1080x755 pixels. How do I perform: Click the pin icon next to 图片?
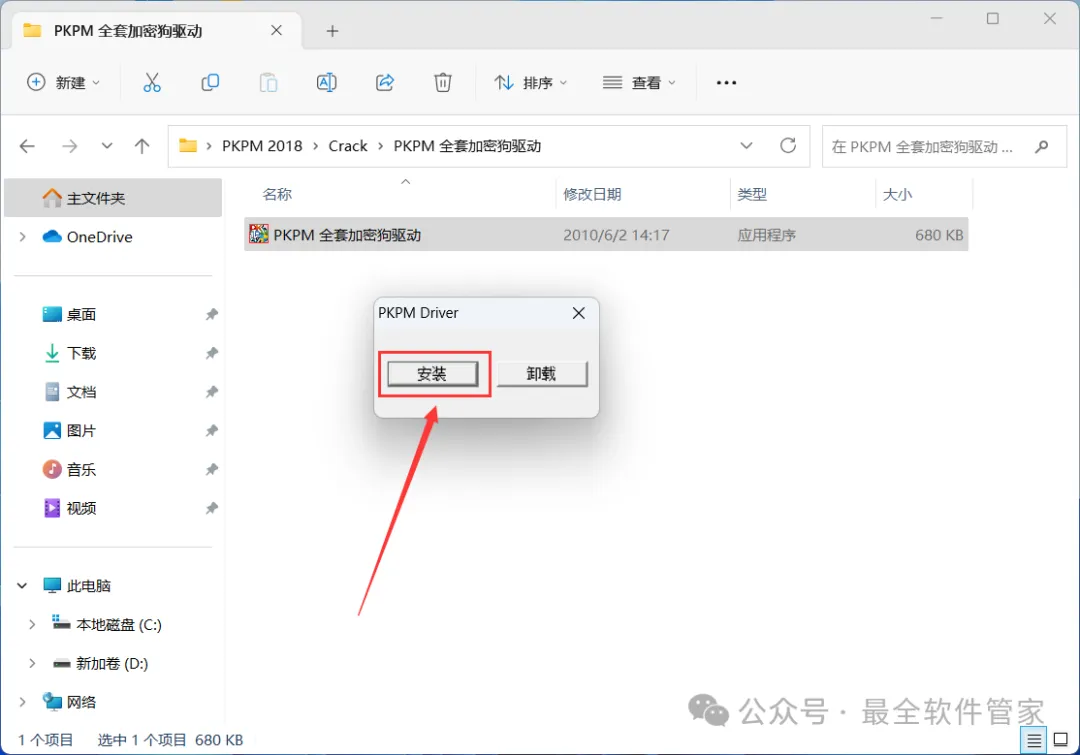[211, 431]
